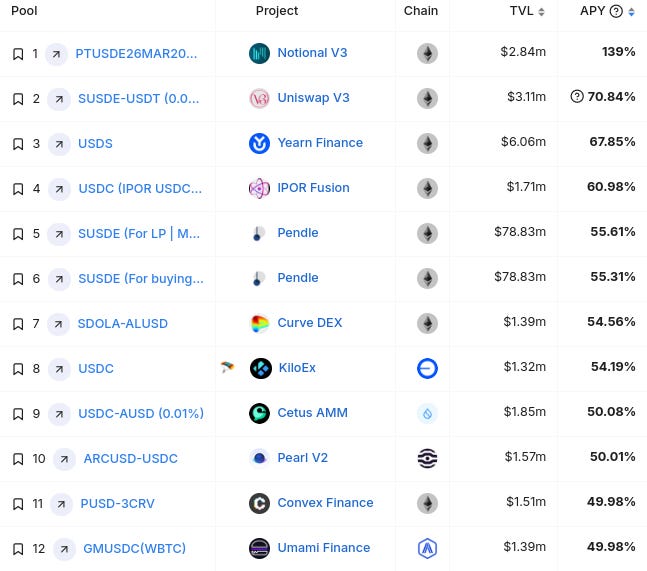Bookmark the SUSDE-USDT pool row
The height and width of the screenshot is (571, 647).
click(x=18, y=99)
